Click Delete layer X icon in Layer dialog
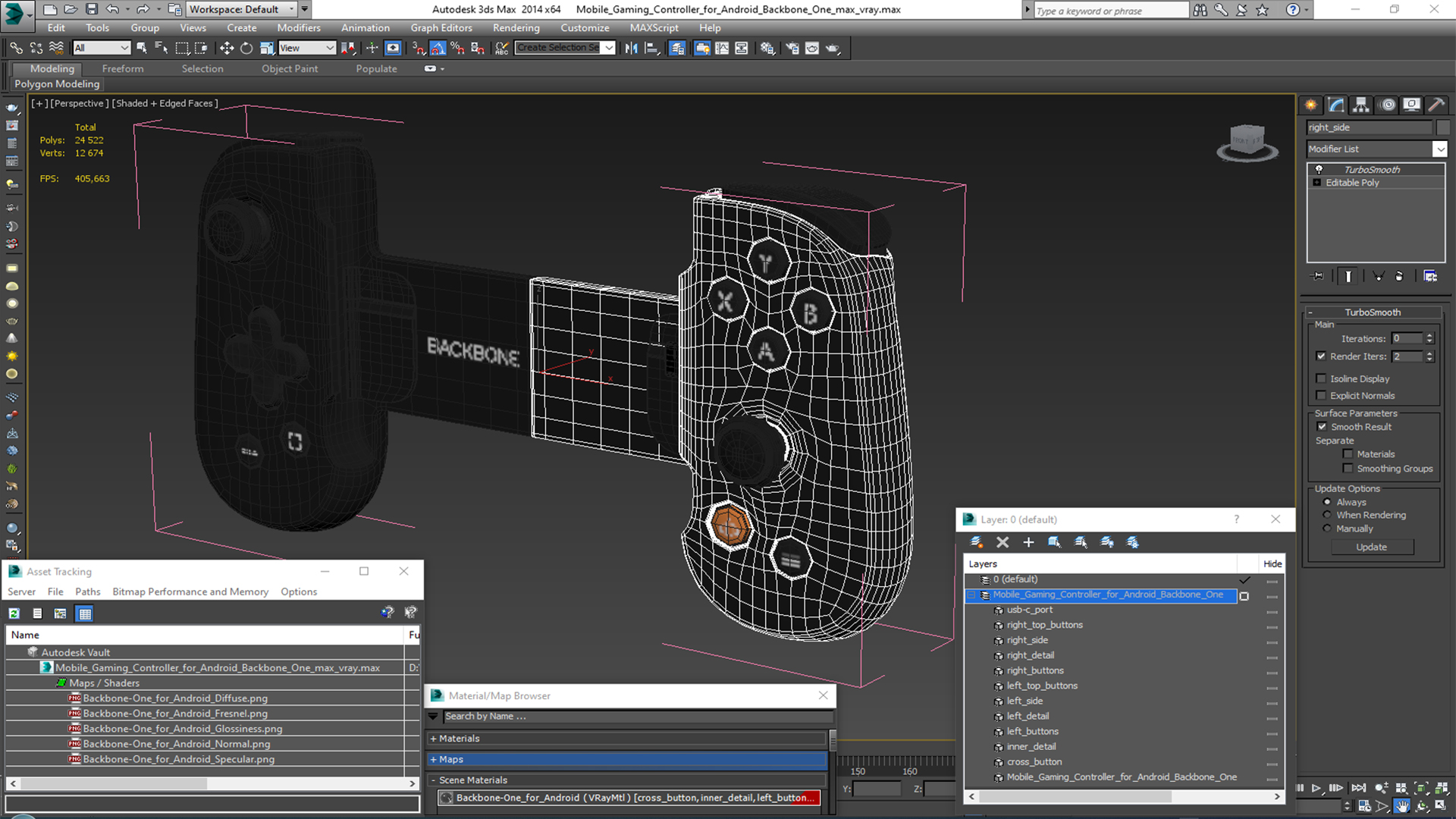This screenshot has height=819, width=1456. (1003, 542)
